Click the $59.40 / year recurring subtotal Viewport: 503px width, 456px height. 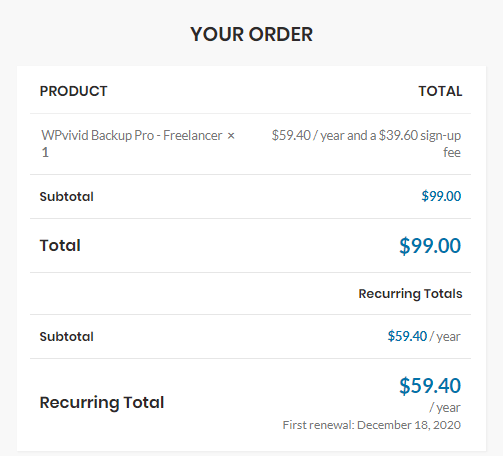coord(424,336)
